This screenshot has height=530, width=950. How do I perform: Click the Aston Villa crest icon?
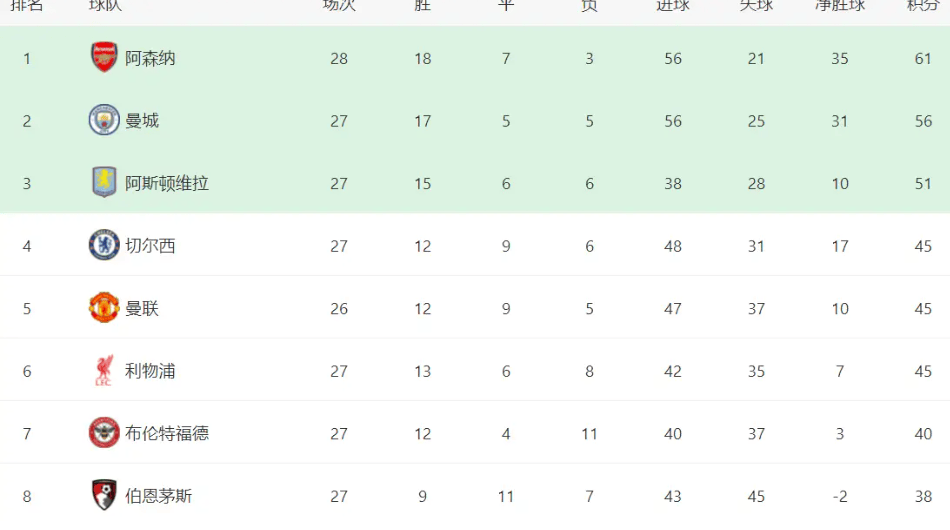click(104, 183)
